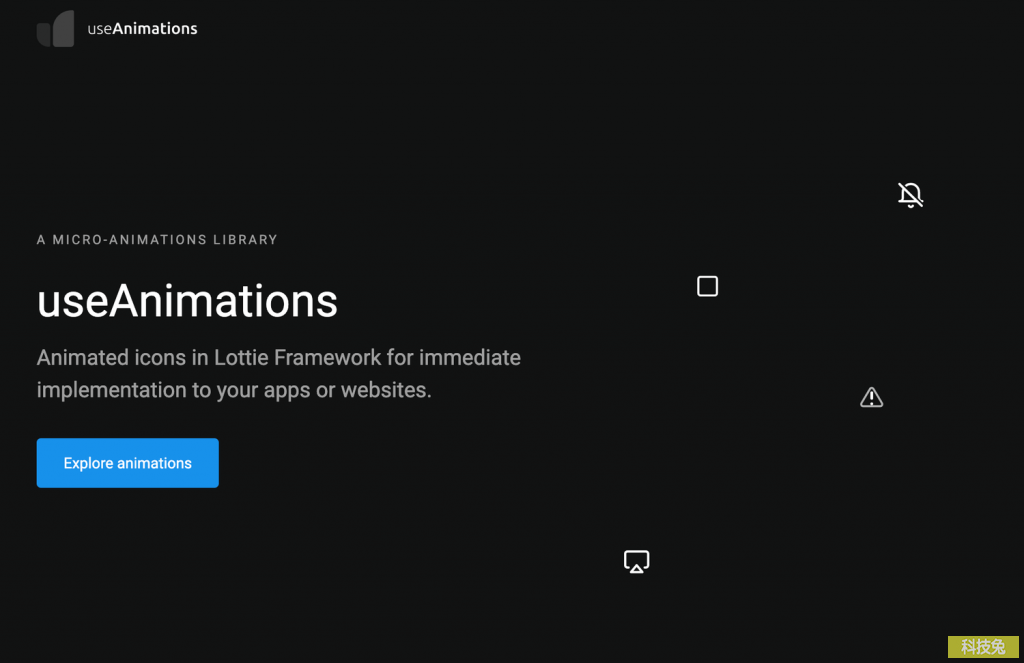Open the useAnimations brand name link
The width and height of the screenshot is (1024, 663).
(142, 29)
